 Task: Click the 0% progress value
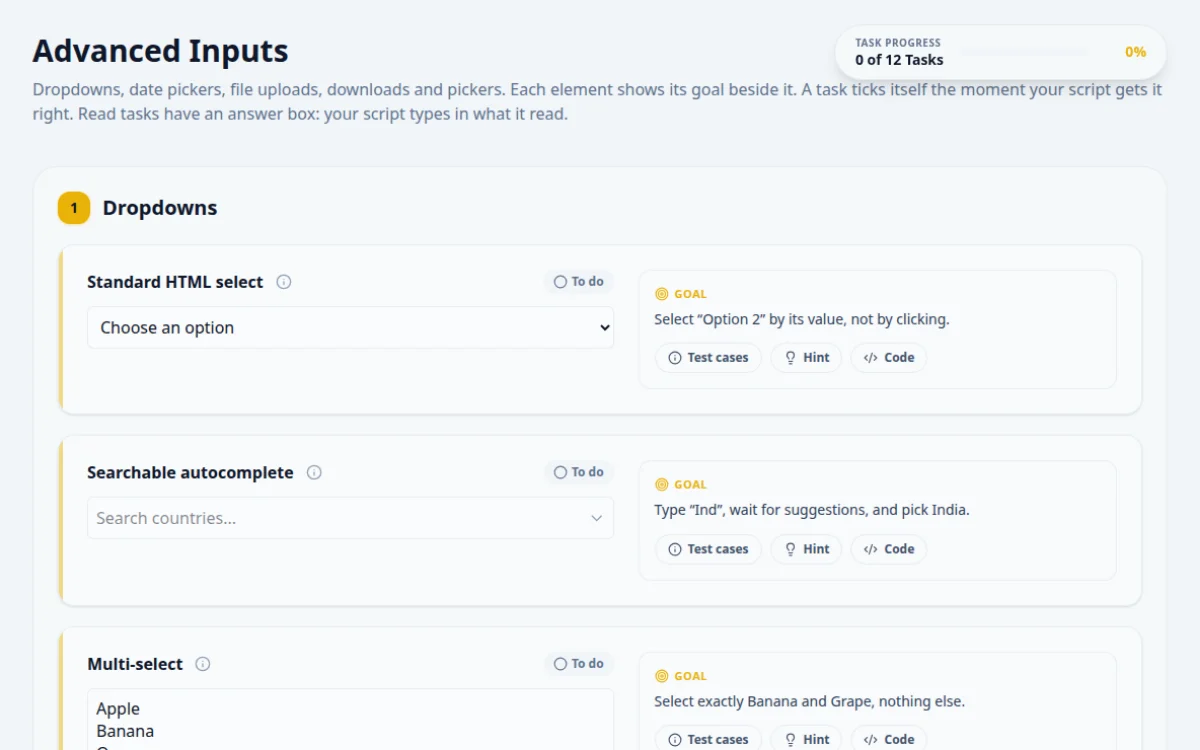(1135, 52)
